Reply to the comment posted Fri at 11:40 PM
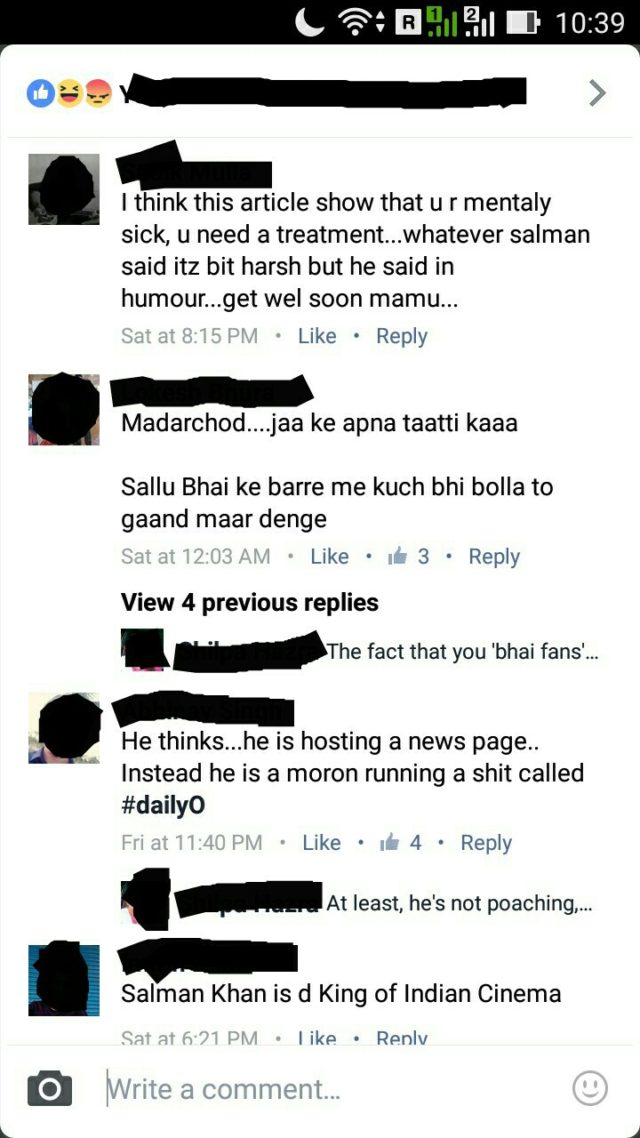Image resolution: width=640 pixels, height=1138 pixels. (486, 843)
